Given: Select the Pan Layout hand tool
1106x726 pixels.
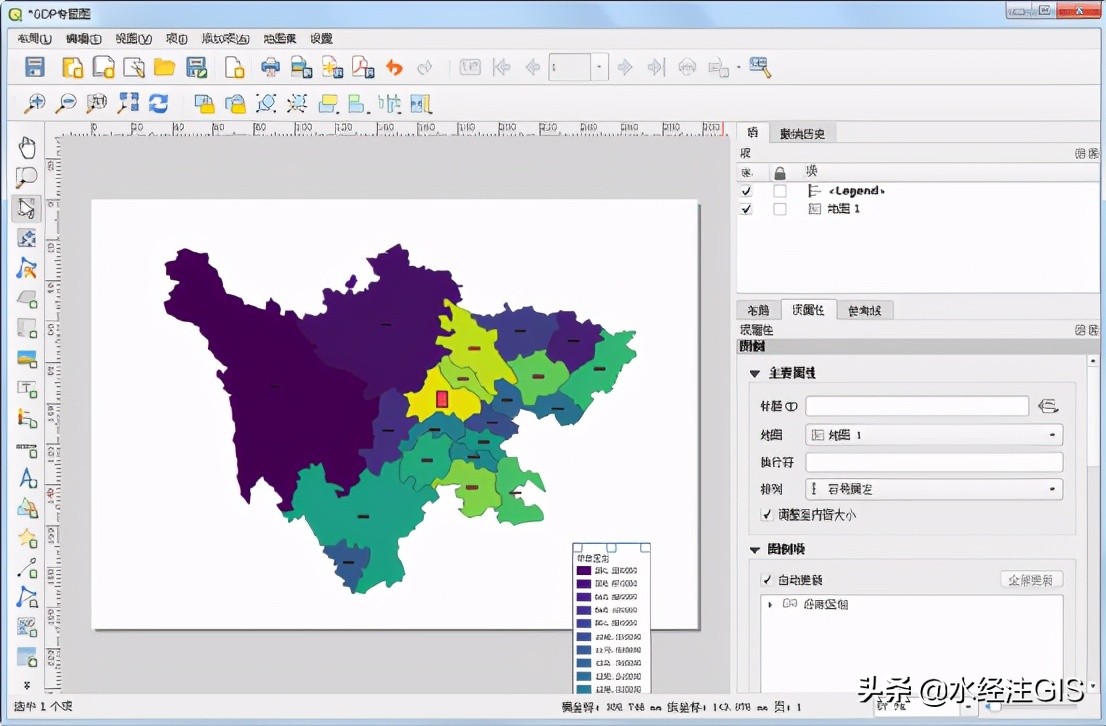Looking at the screenshot, I should tap(27, 148).
